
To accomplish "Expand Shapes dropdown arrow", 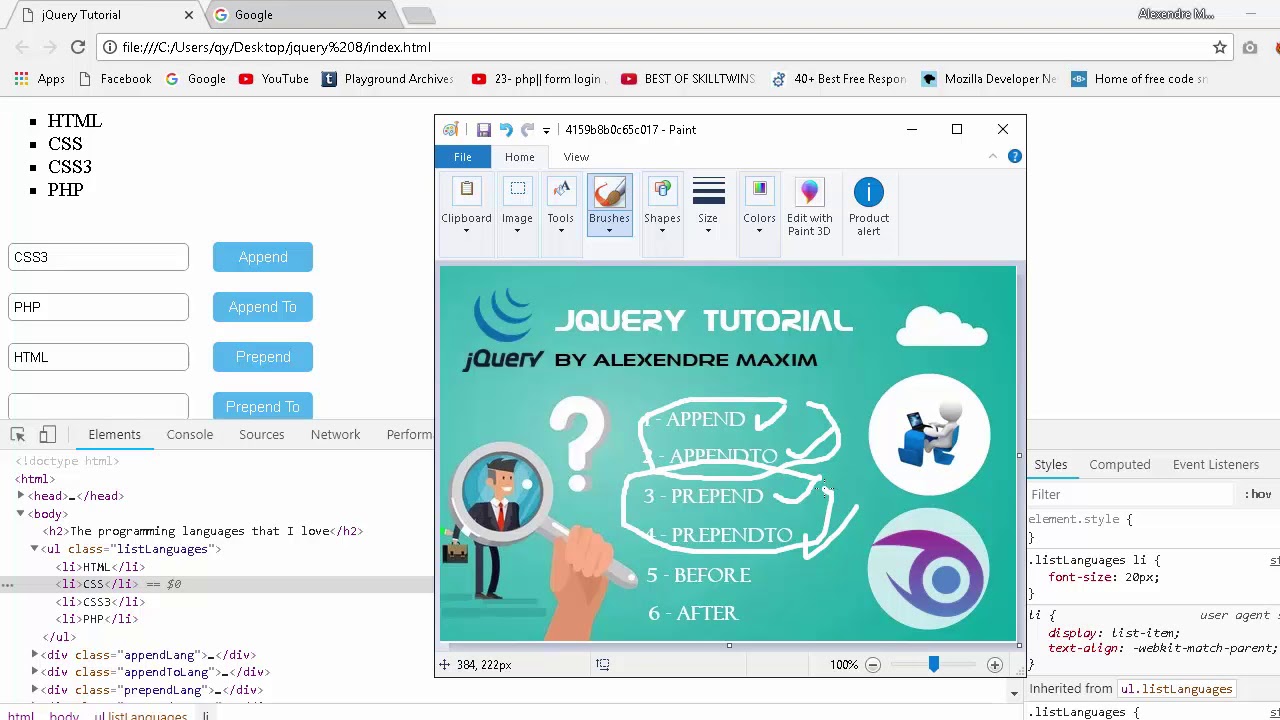I will pos(662,231).
